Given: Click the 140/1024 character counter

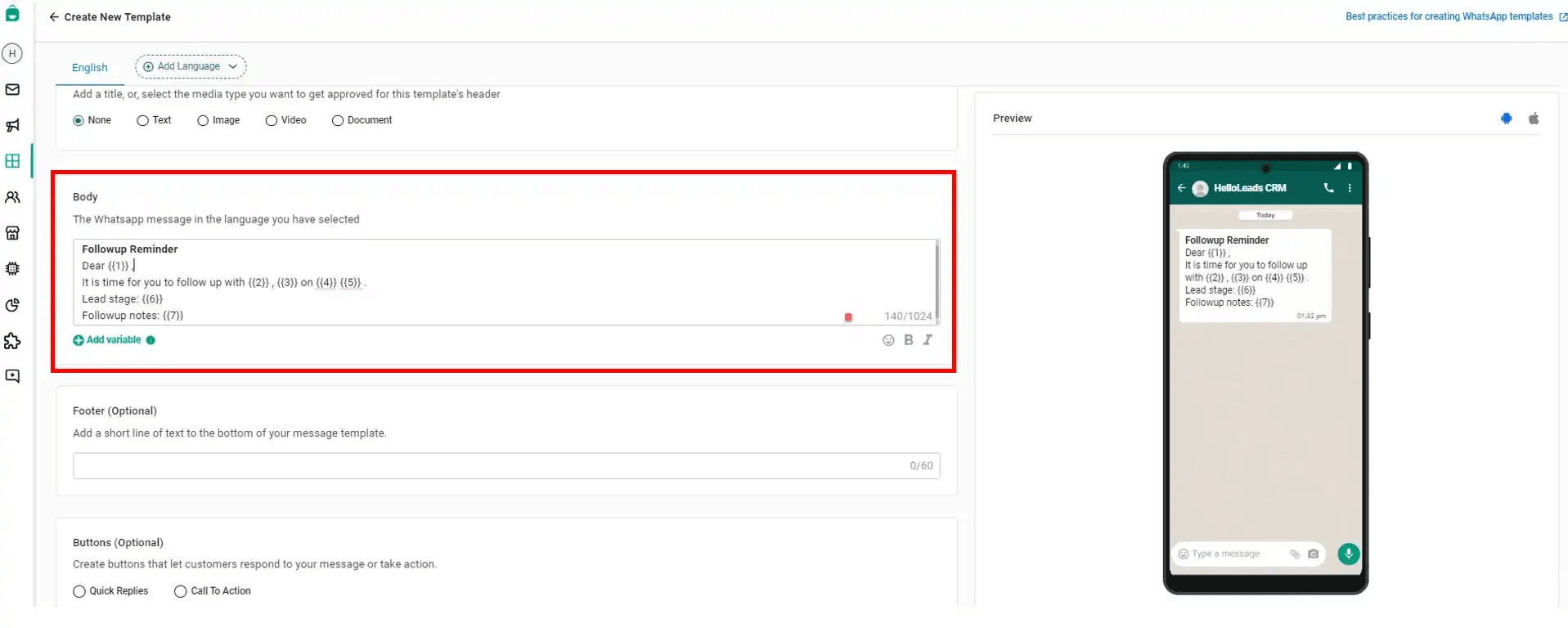Looking at the screenshot, I should 908,316.
